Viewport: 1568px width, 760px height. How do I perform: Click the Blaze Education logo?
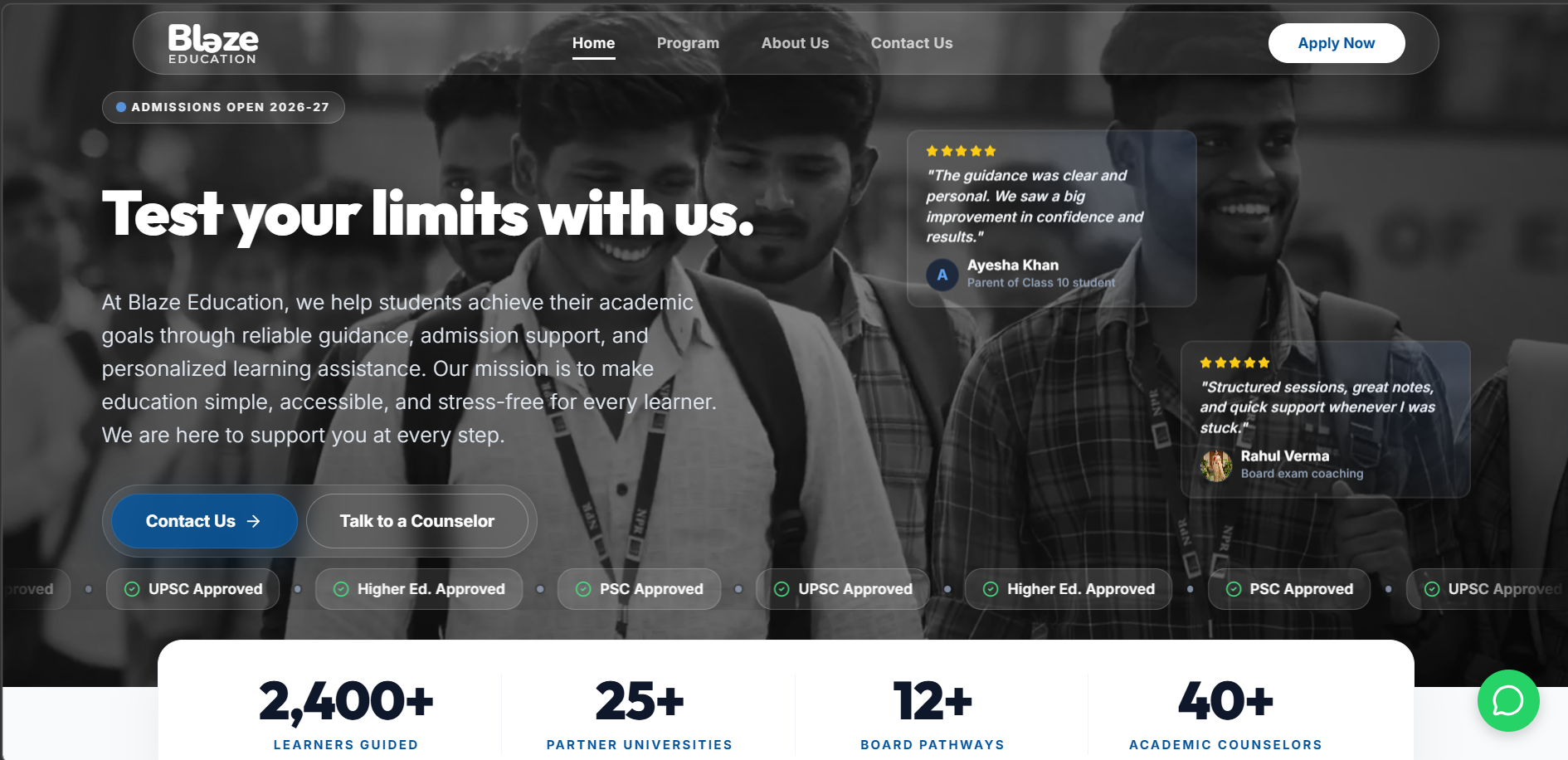click(x=213, y=43)
